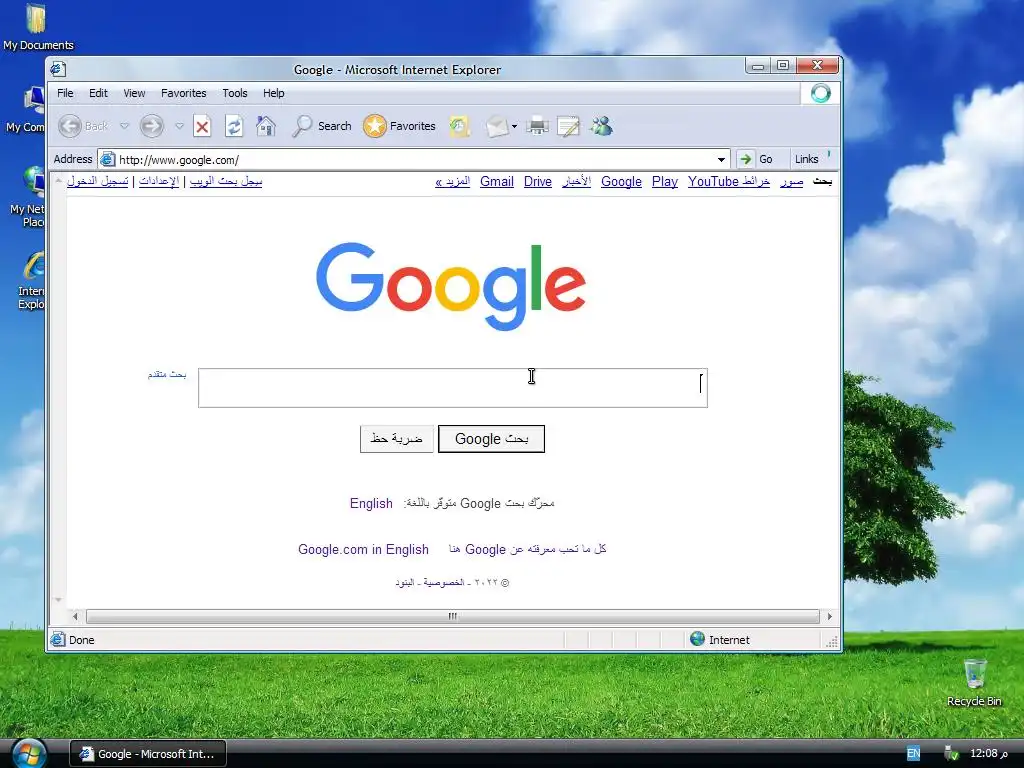The image size is (1024, 768).
Task: Open the Play link
Action: (x=665, y=182)
